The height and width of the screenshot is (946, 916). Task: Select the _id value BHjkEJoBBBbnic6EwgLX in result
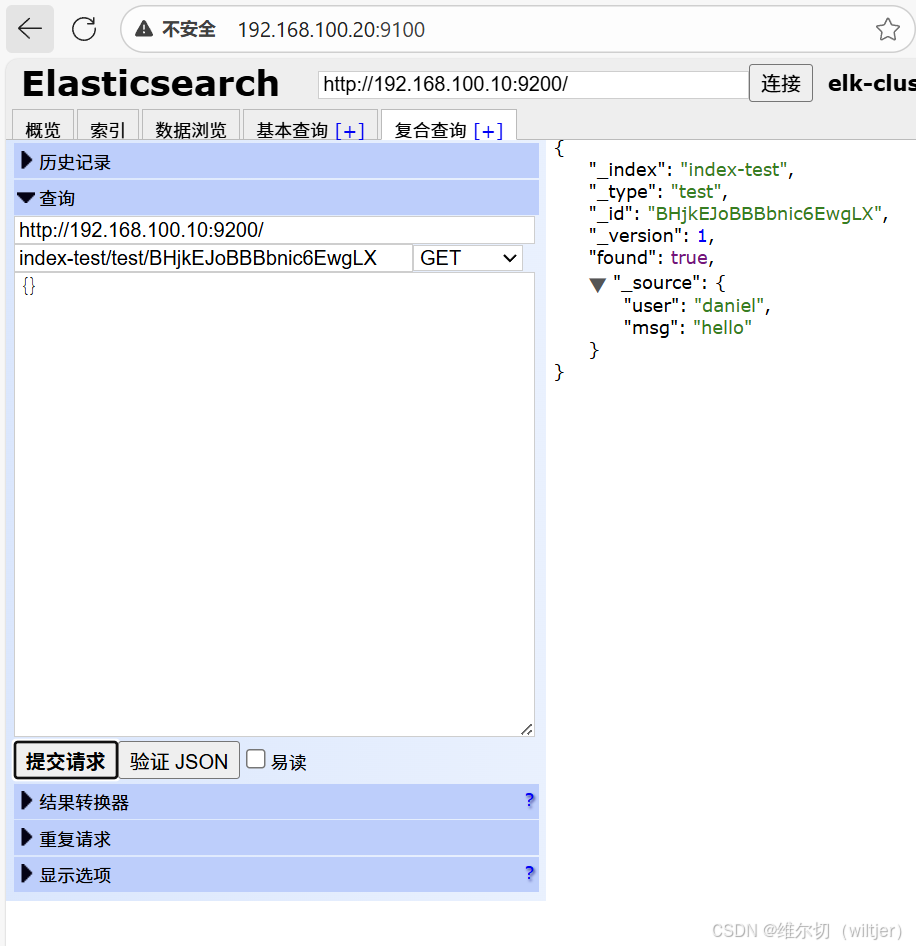(765, 214)
